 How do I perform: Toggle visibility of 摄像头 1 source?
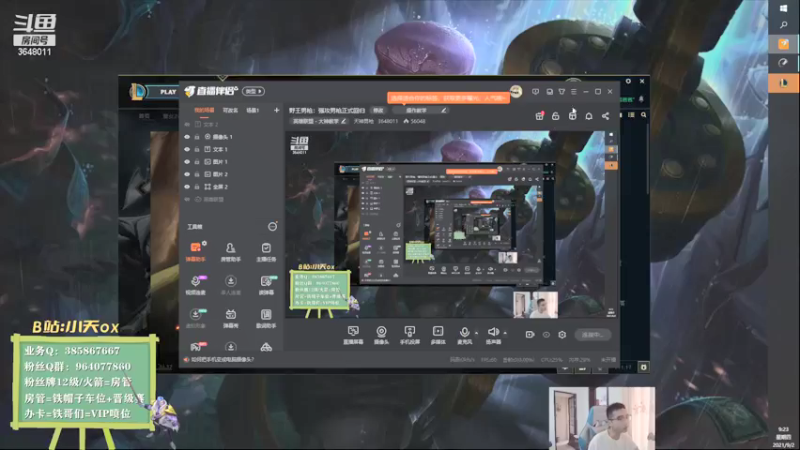coord(187,137)
